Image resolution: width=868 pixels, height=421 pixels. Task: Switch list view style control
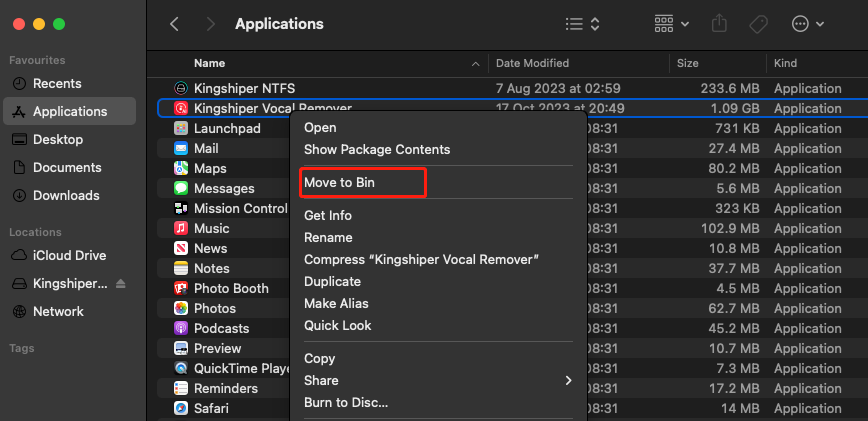[583, 24]
